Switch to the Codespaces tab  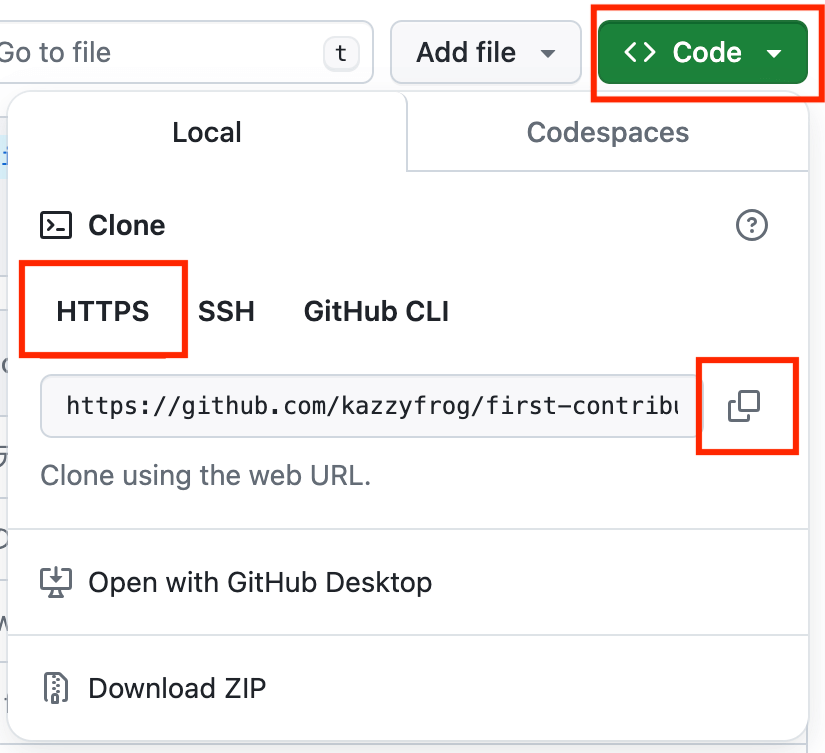click(607, 132)
